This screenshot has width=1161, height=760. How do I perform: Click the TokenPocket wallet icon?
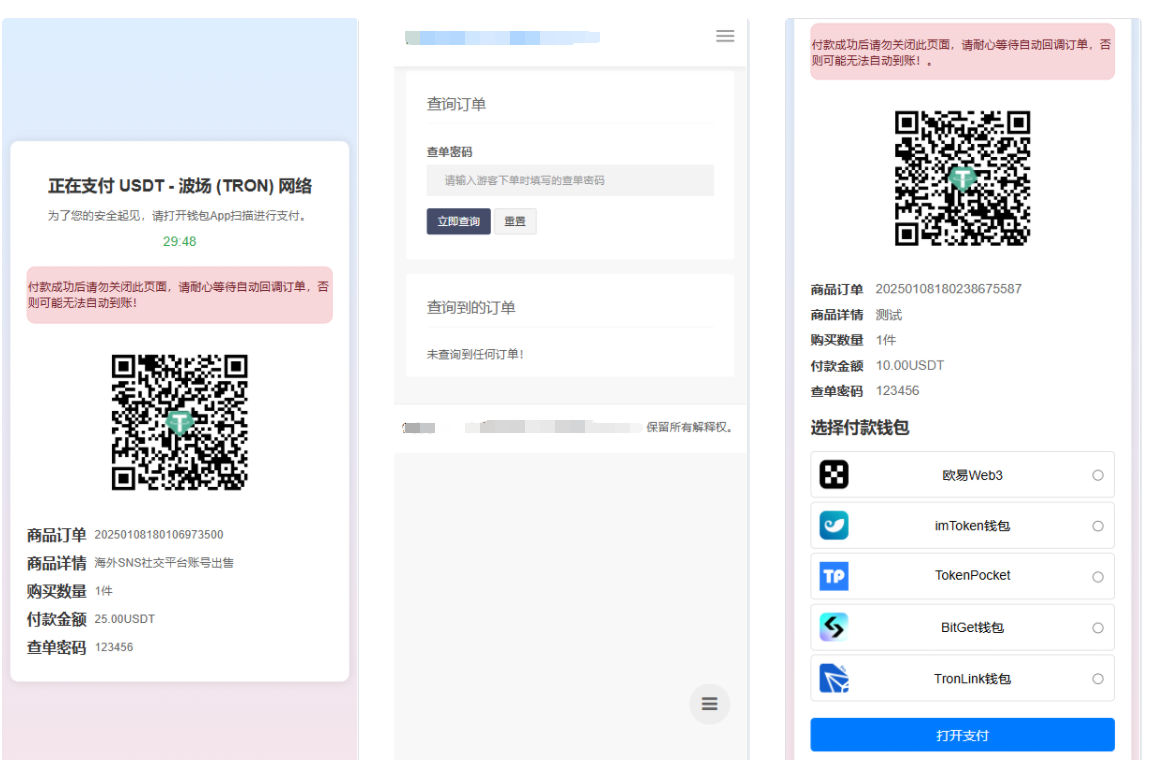pos(834,576)
